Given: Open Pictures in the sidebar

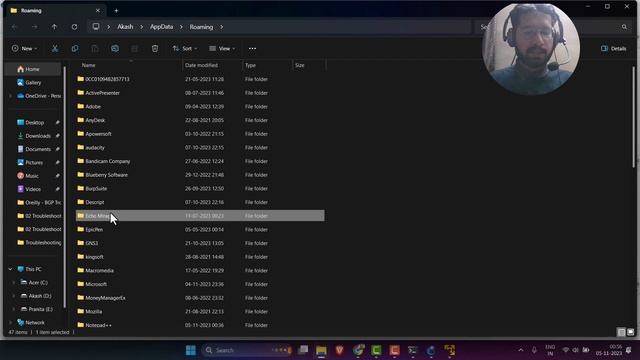Looking at the screenshot, I should click(x=34, y=162).
